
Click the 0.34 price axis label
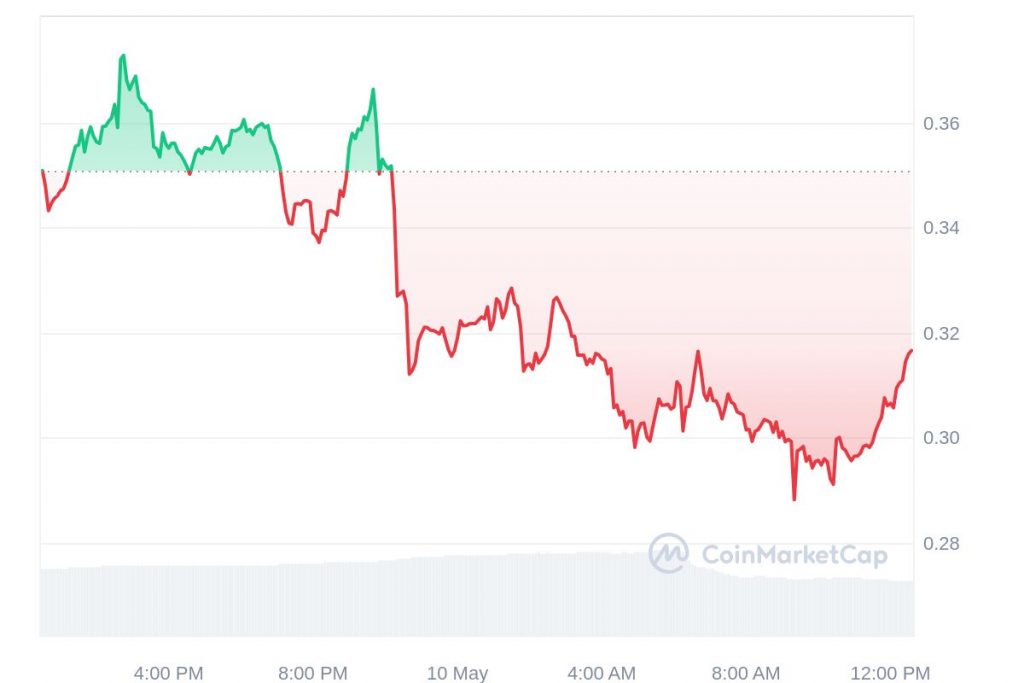(x=941, y=228)
